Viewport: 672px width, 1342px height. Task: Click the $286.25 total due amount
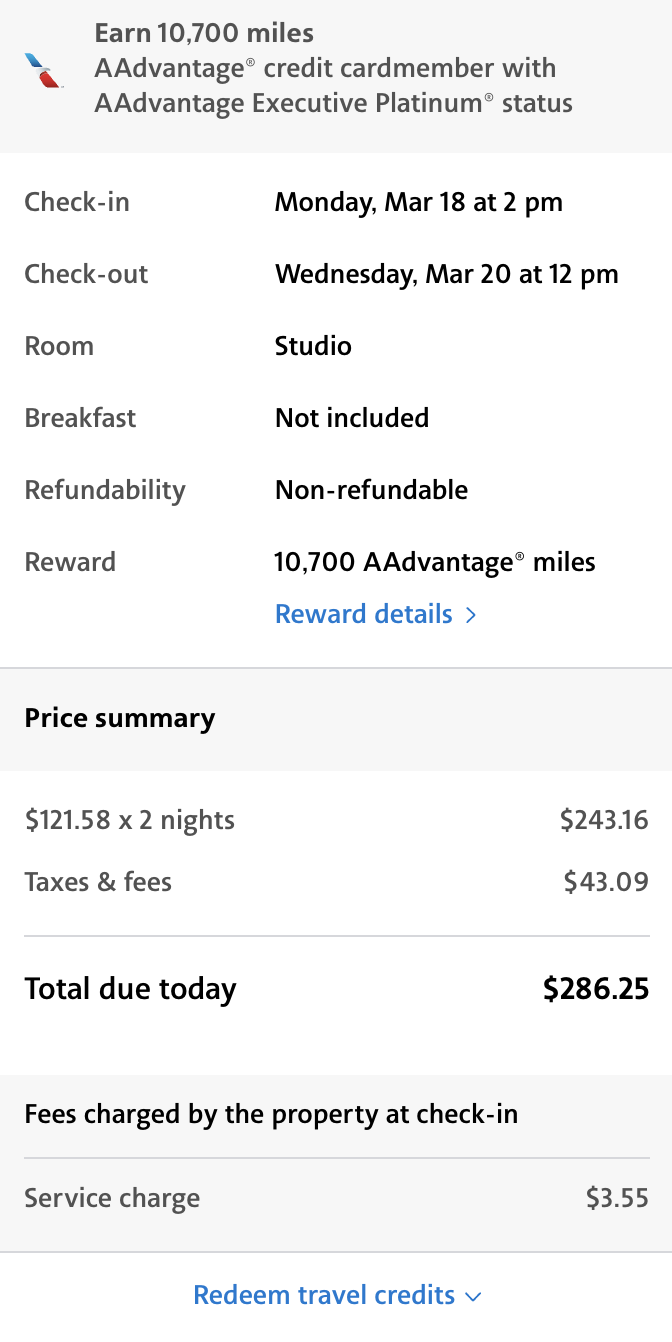[596, 989]
